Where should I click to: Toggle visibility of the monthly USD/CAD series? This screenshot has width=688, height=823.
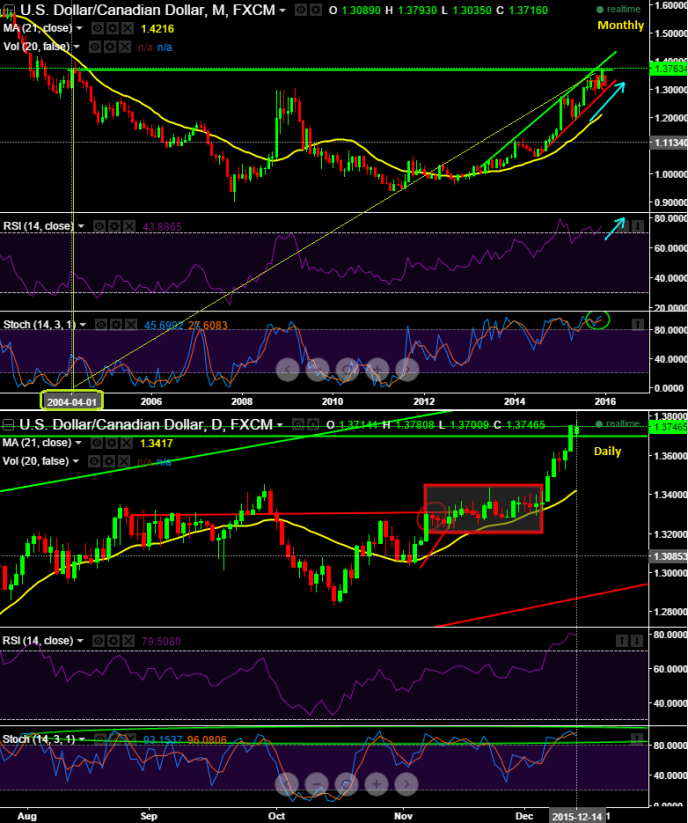[x=300, y=10]
